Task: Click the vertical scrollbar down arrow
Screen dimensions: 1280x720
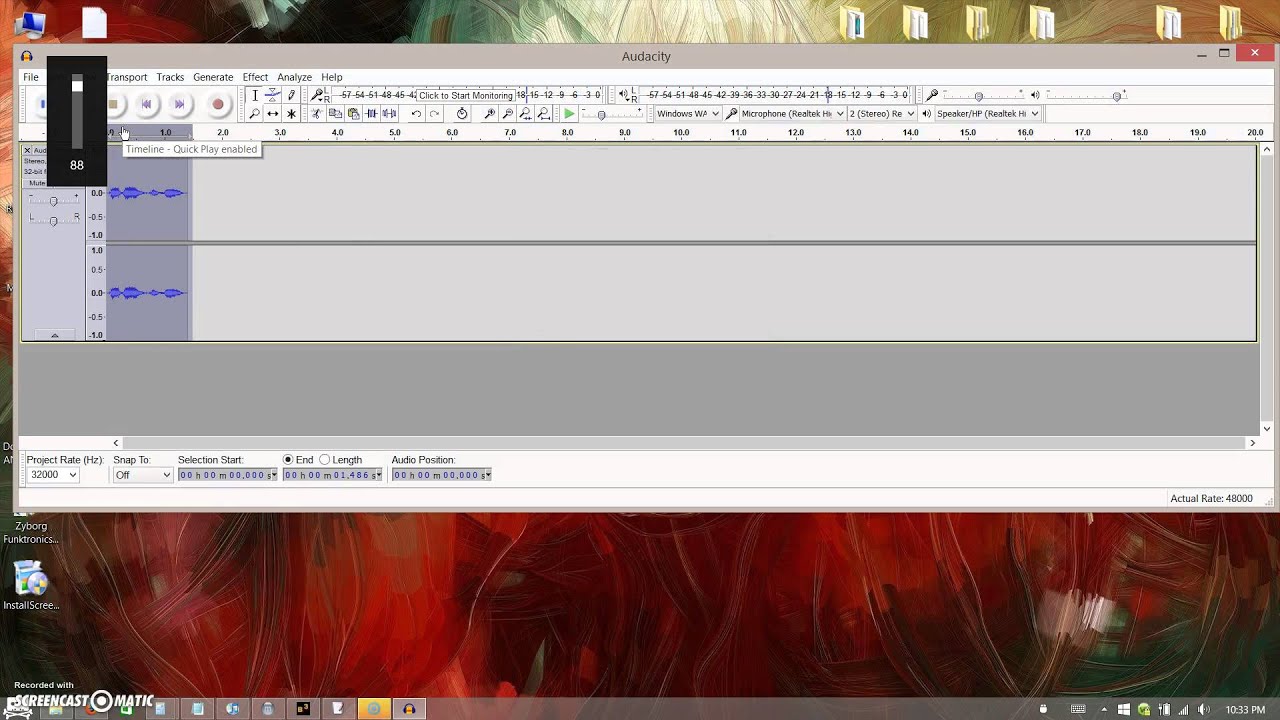Action: point(1267,429)
